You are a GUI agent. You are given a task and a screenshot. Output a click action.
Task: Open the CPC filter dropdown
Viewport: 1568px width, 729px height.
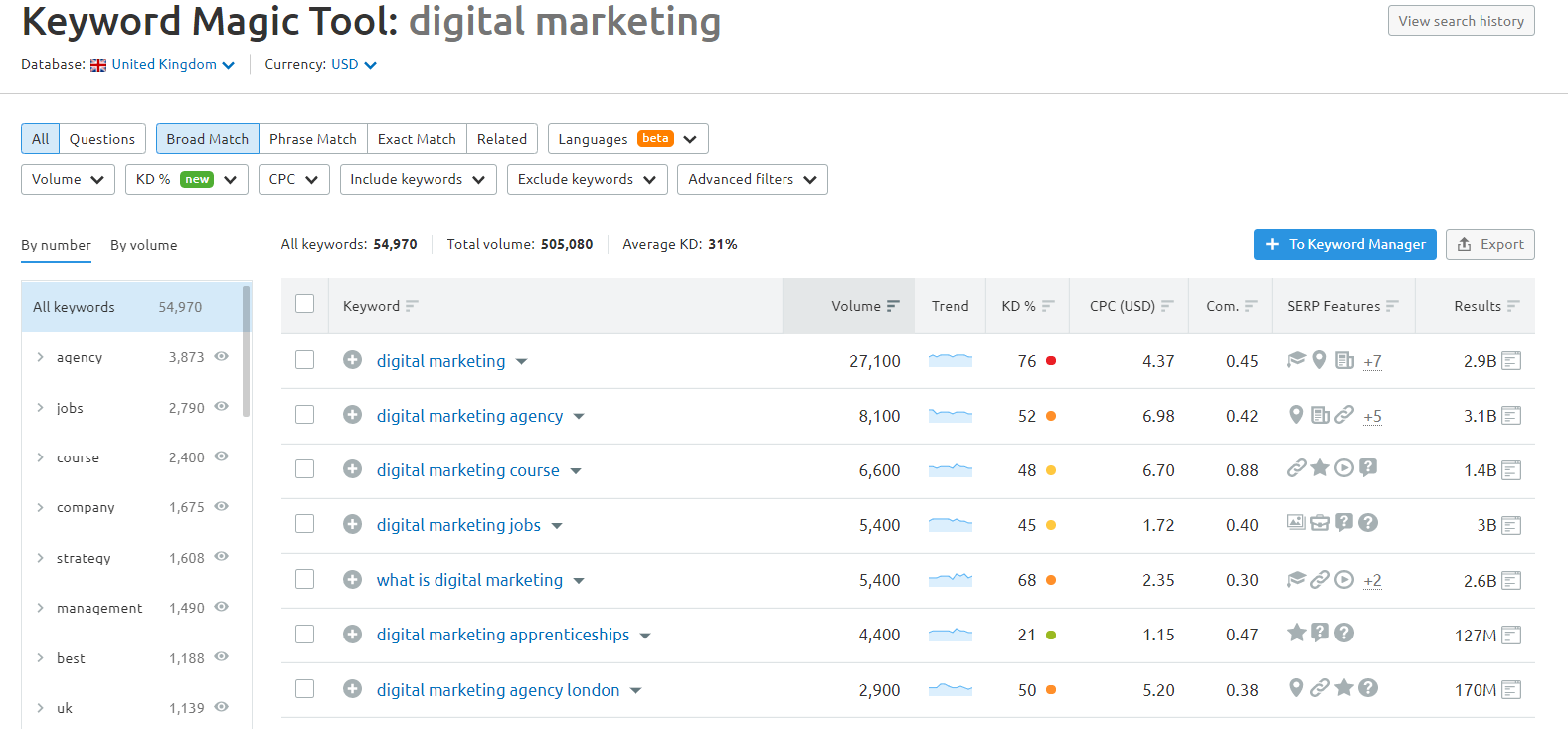(293, 180)
